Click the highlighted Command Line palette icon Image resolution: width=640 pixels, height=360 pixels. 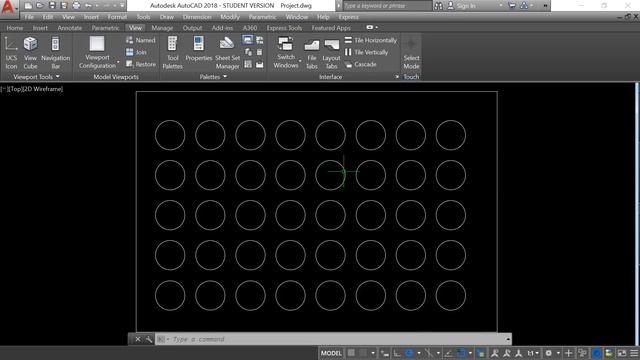(247, 40)
